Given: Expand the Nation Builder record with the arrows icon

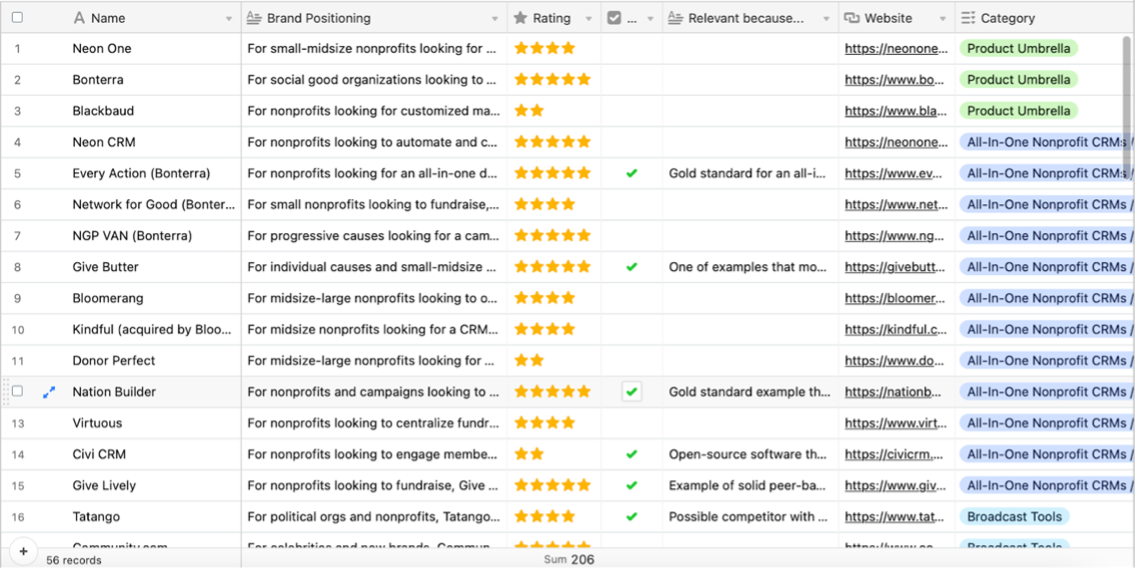Looking at the screenshot, I should point(49,392).
